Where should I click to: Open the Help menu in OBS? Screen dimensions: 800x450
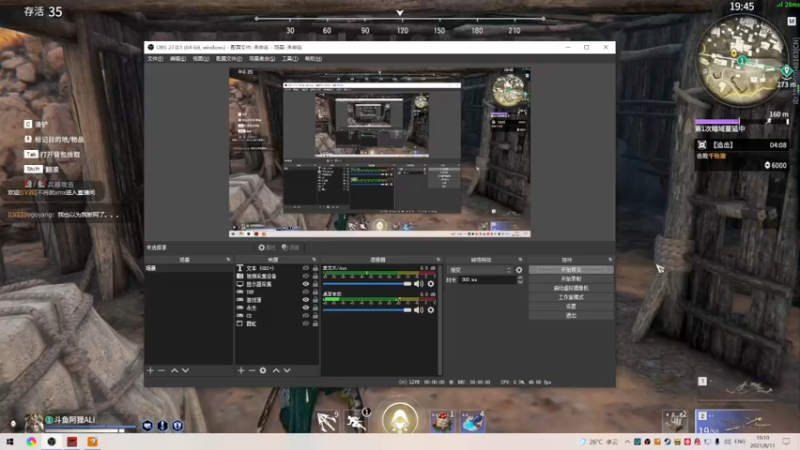313,59
